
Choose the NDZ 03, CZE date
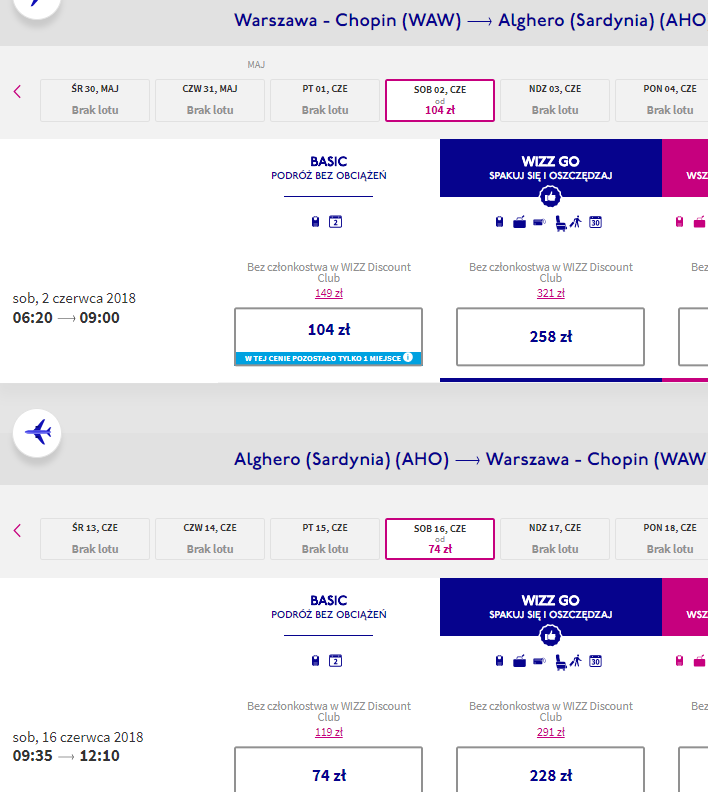pyautogui.click(x=555, y=101)
